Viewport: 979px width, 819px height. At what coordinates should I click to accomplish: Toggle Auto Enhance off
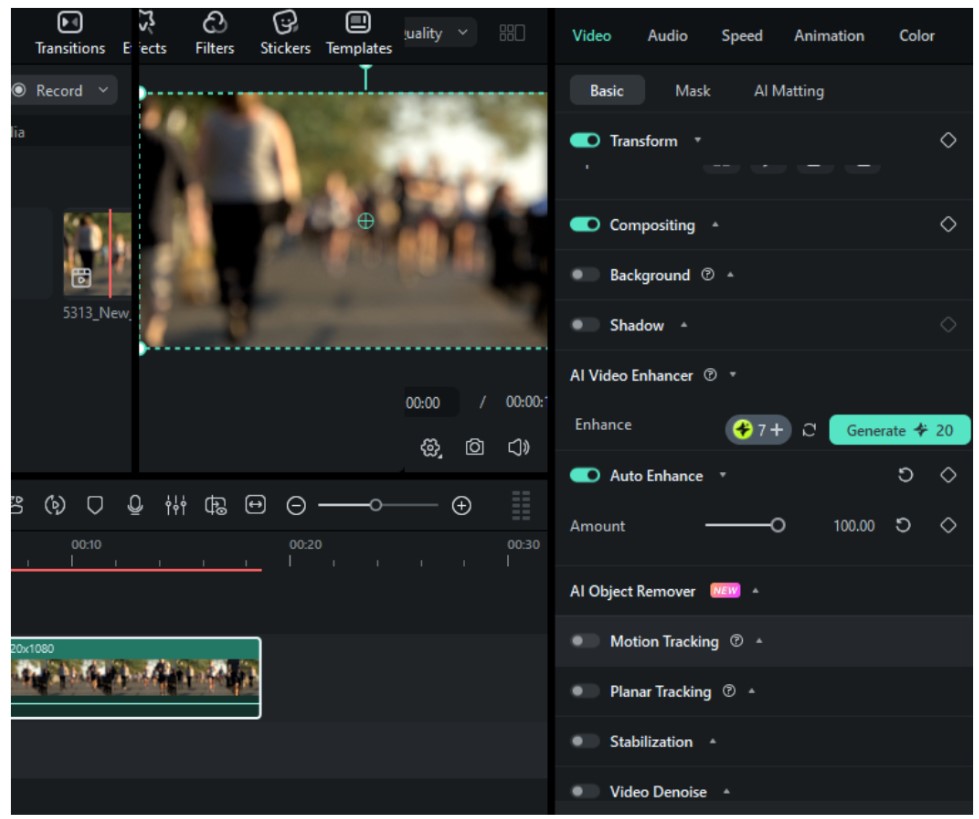585,476
